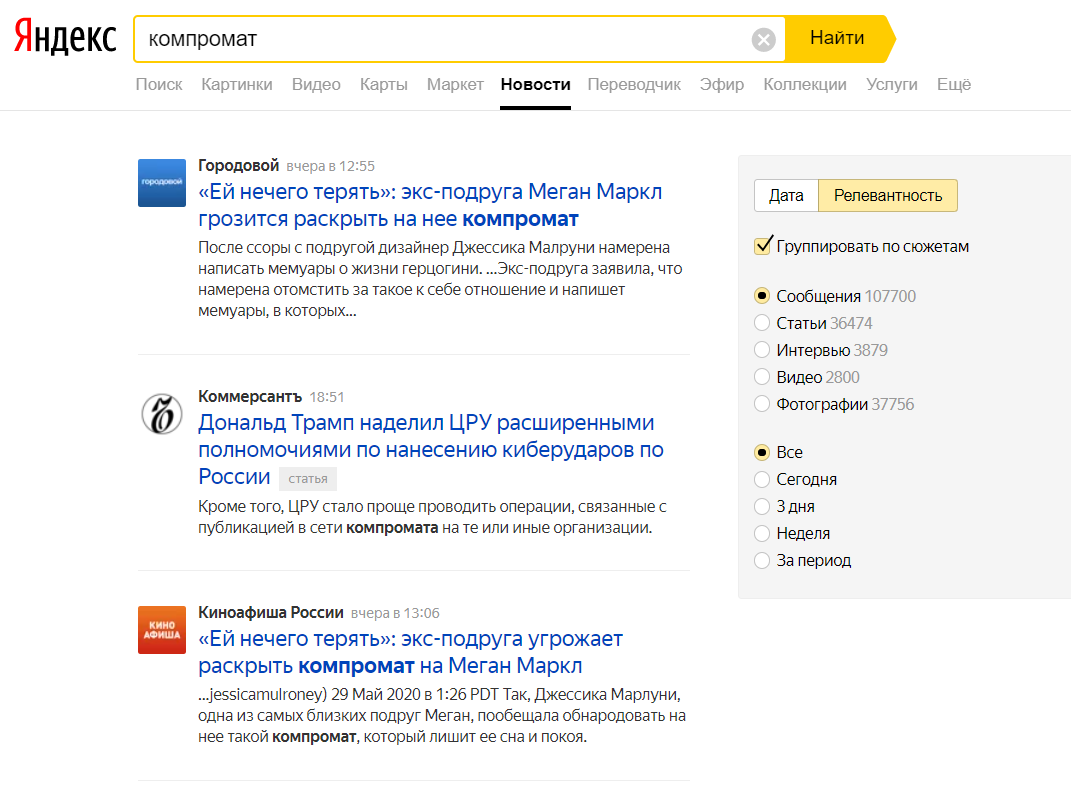Select the Интервью radio button

click(762, 350)
